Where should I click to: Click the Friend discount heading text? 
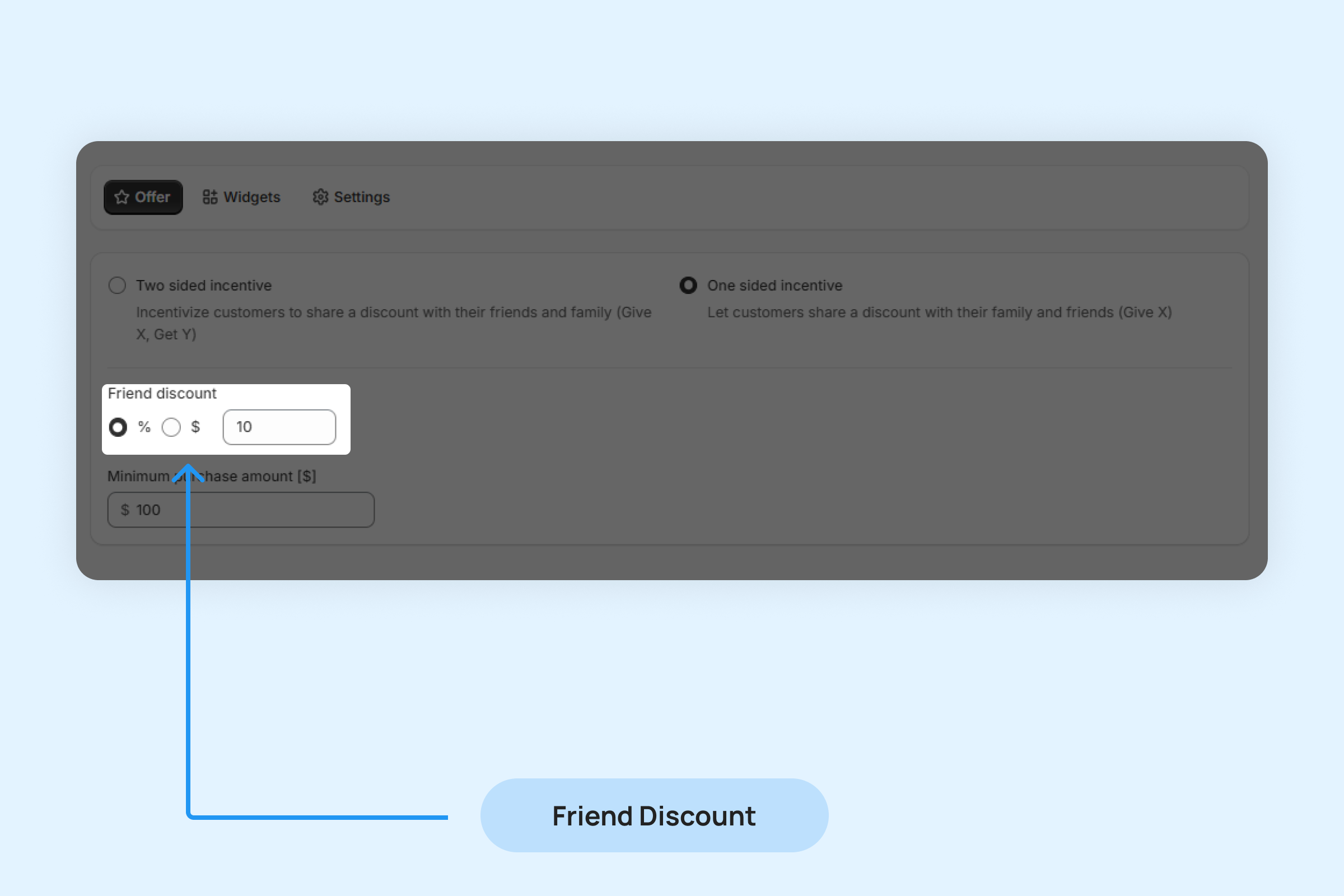pyautogui.click(x=162, y=393)
